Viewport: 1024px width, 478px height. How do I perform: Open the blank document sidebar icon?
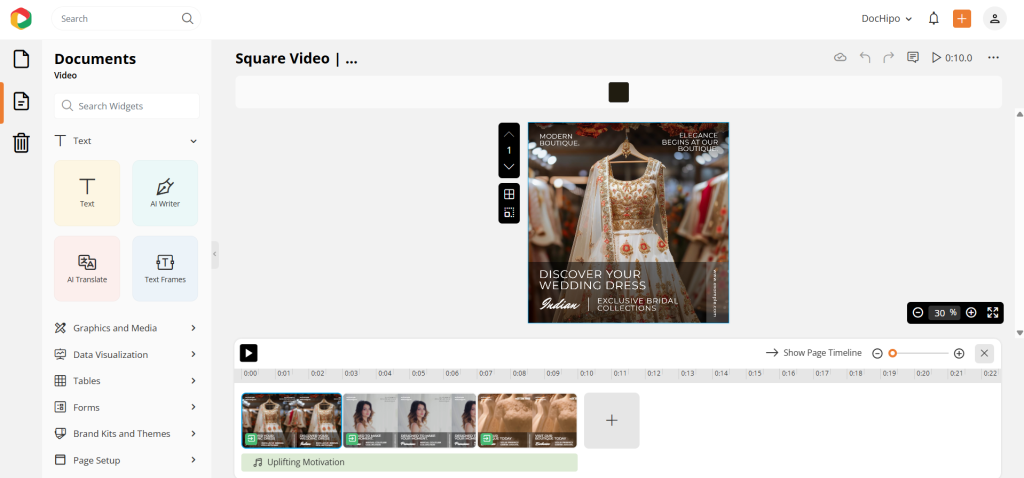coord(22,59)
